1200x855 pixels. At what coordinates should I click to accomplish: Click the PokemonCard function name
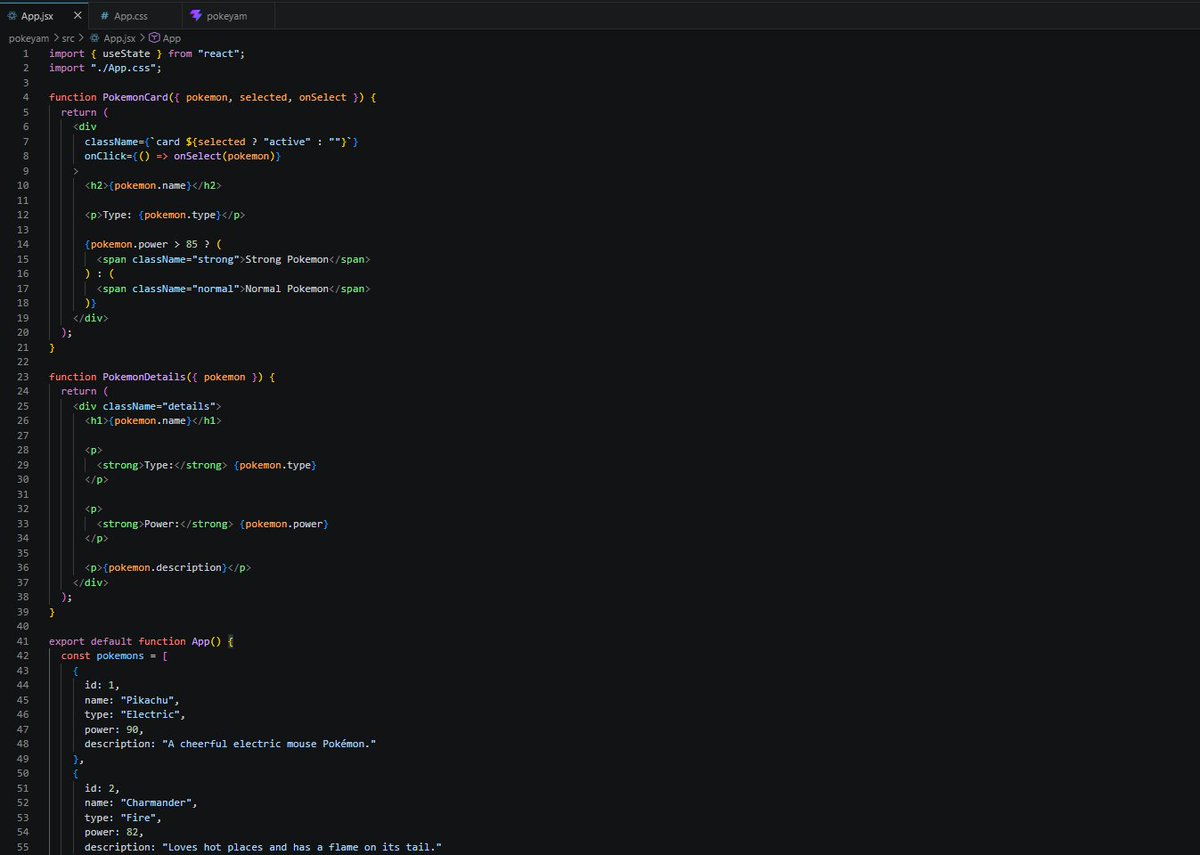135,97
